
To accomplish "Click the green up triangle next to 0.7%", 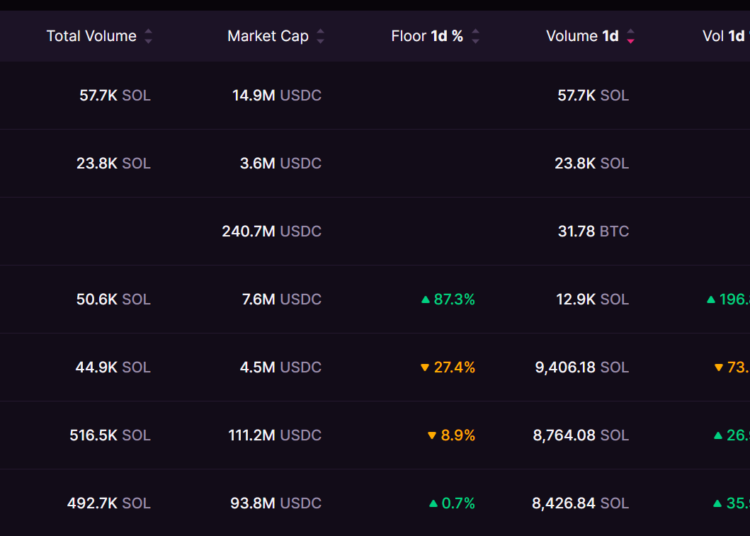I will (433, 504).
